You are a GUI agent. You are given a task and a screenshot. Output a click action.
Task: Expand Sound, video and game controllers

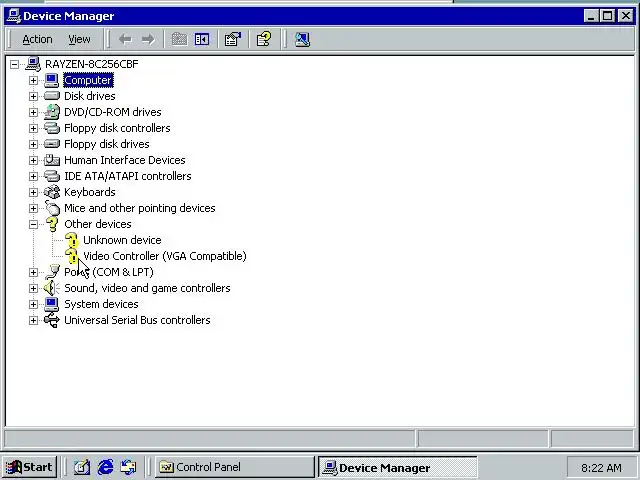tap(33, 288)
